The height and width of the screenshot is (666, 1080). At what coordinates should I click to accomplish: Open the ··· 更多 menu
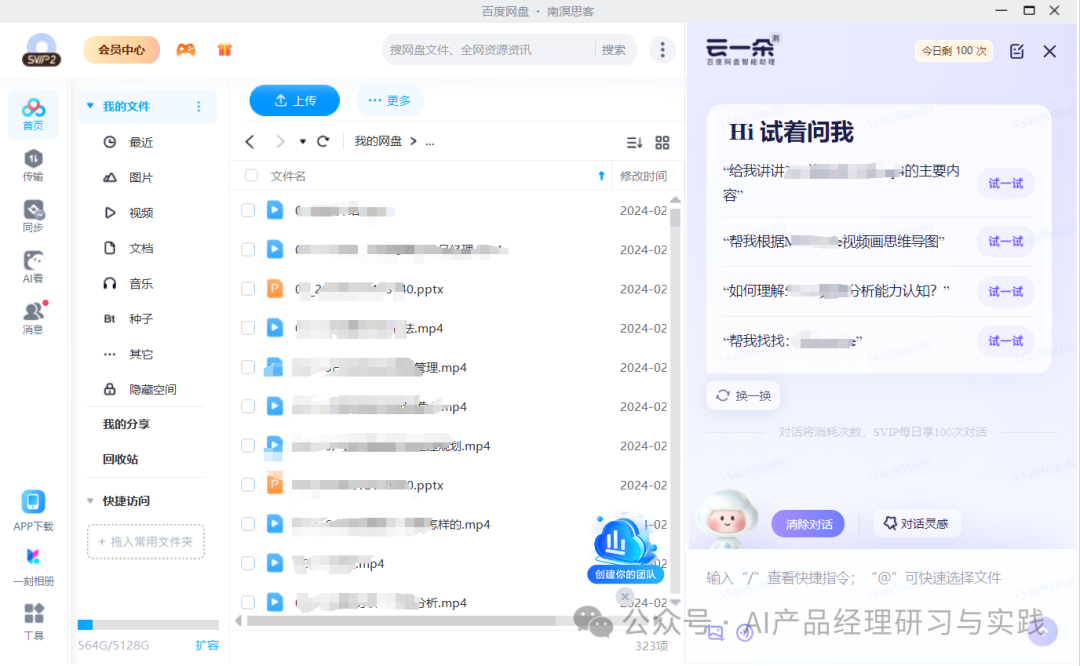click(x=389, y=101)
